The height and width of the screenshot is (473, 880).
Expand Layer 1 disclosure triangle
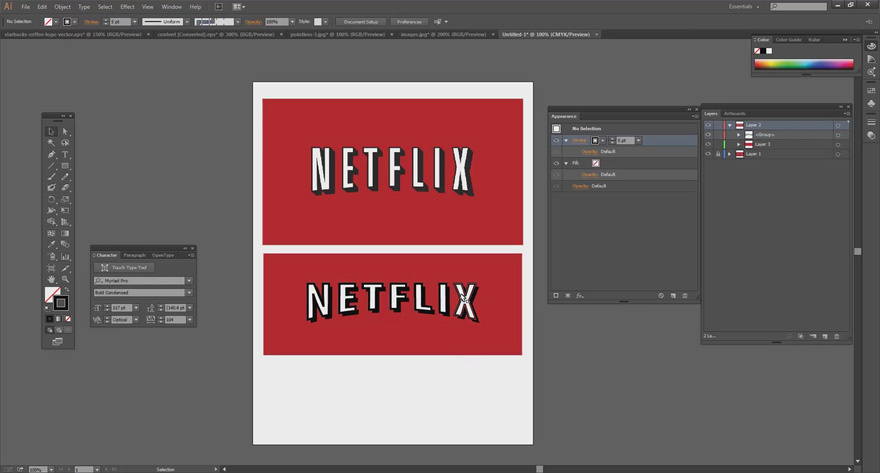(x=730, y=154)
